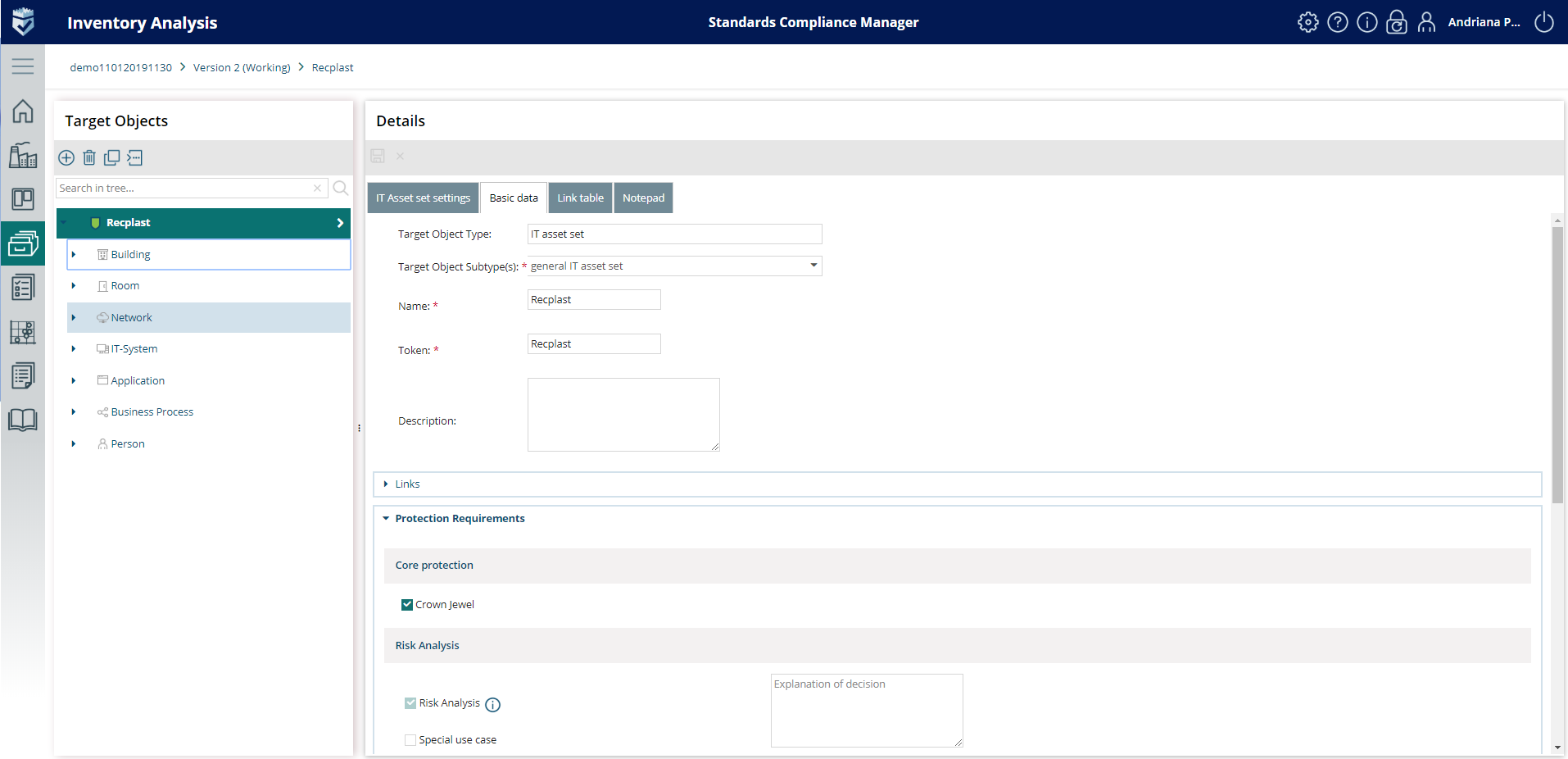Open the reports document icon in the sidebar
The image size is (1568, 759).
pyautogui.click(x=22, y=375)
